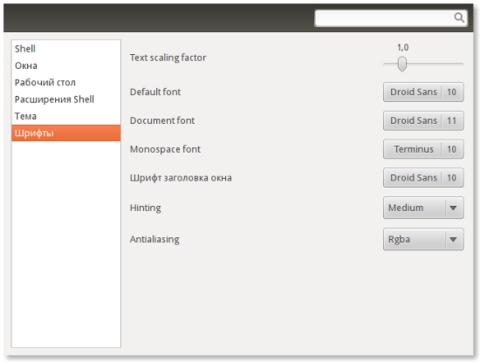Change the window title font button

pyautogui.click(x=423, y=178)
